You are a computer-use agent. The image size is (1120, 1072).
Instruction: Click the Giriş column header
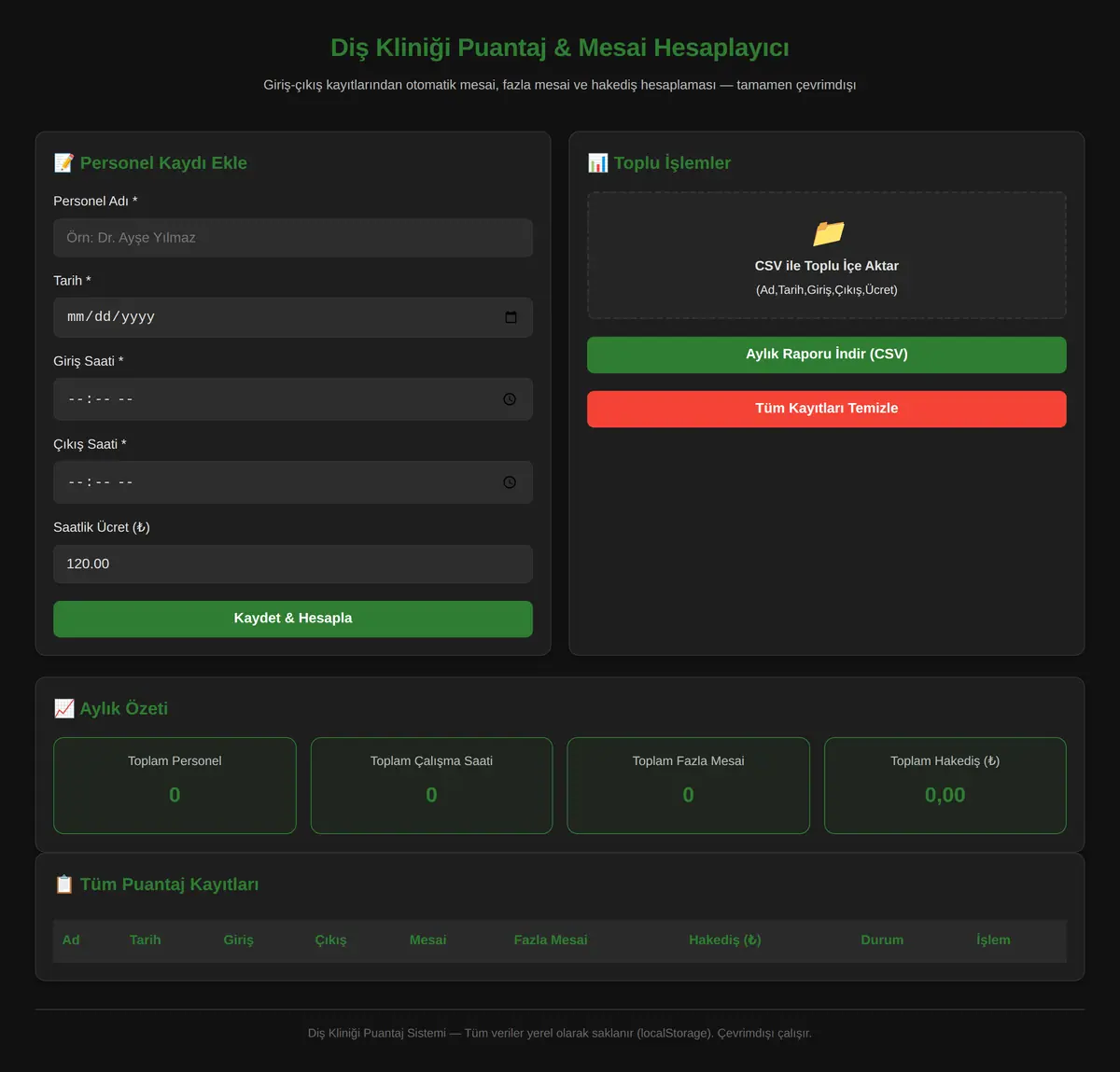(x=238, y=940)
